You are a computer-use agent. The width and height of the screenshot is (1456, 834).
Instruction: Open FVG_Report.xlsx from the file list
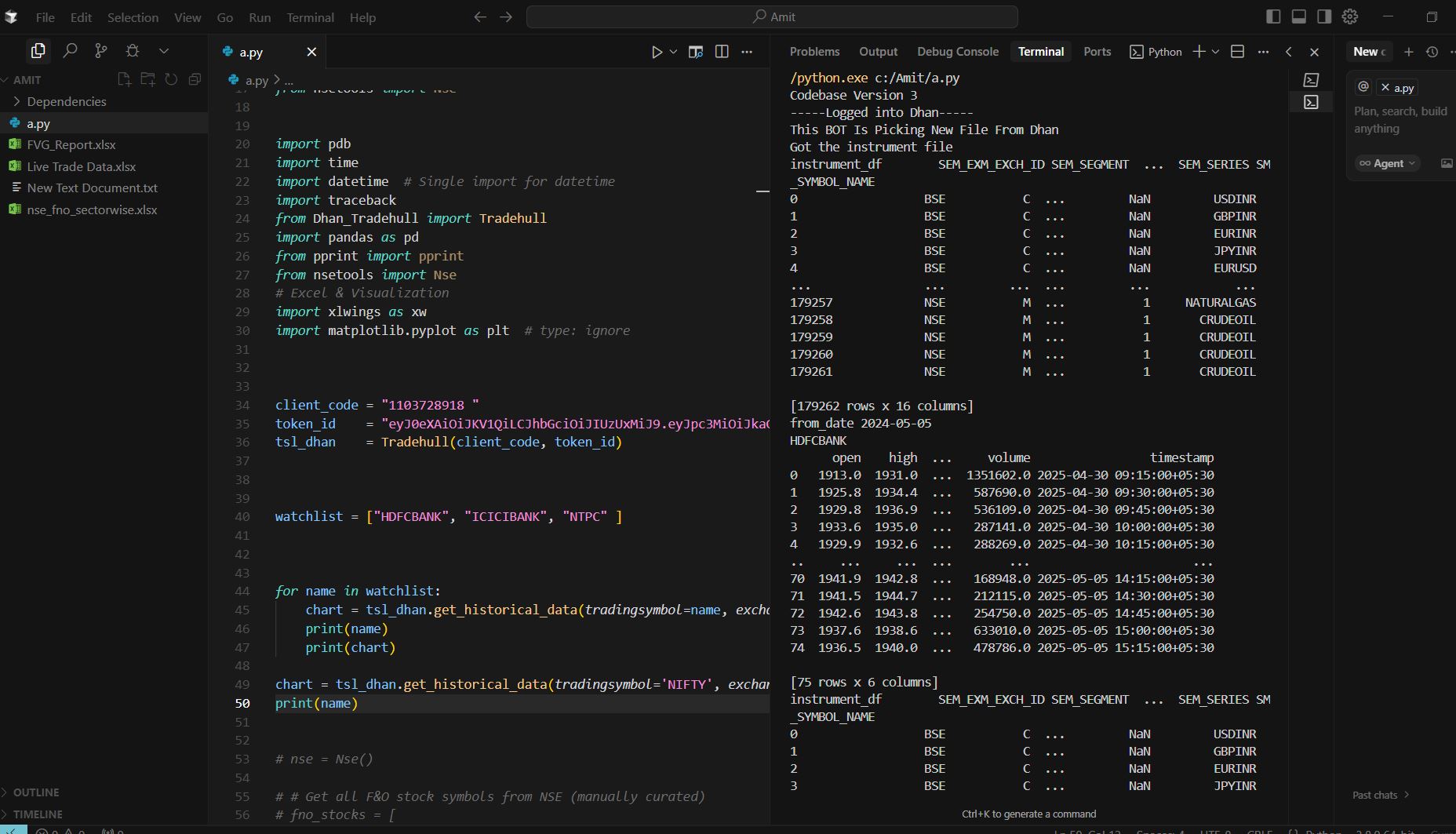coord(71,144)
